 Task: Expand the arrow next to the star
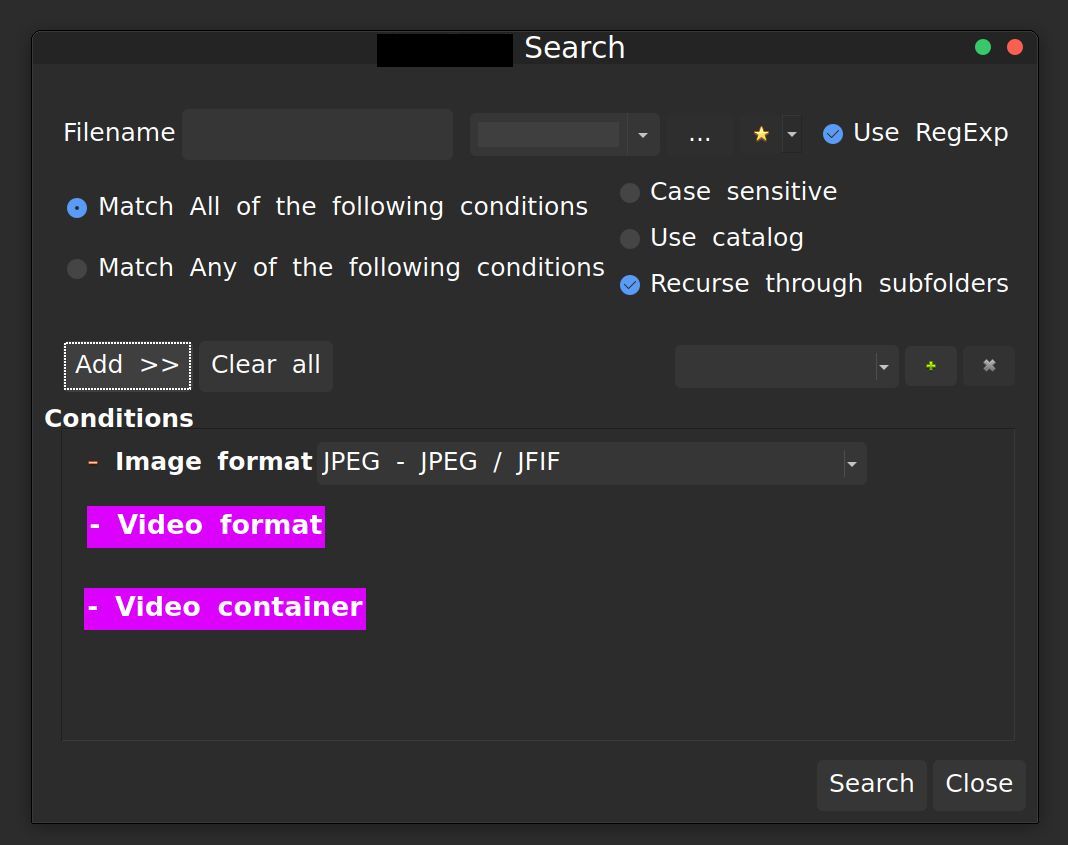click(791, 134)
